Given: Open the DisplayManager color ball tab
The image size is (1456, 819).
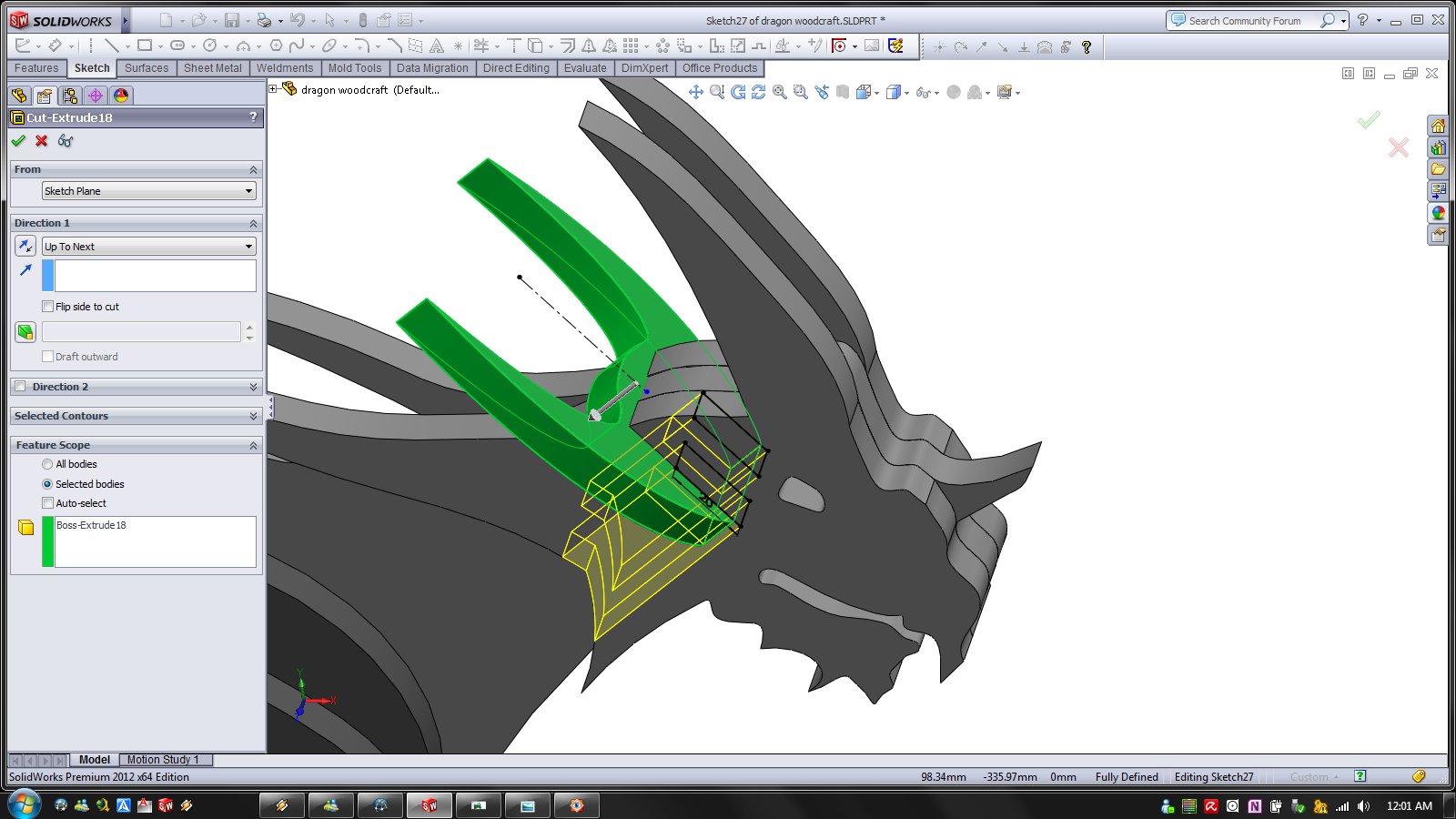Looking at the screenshot, I should pyautogui.click(x=121, y=96).
